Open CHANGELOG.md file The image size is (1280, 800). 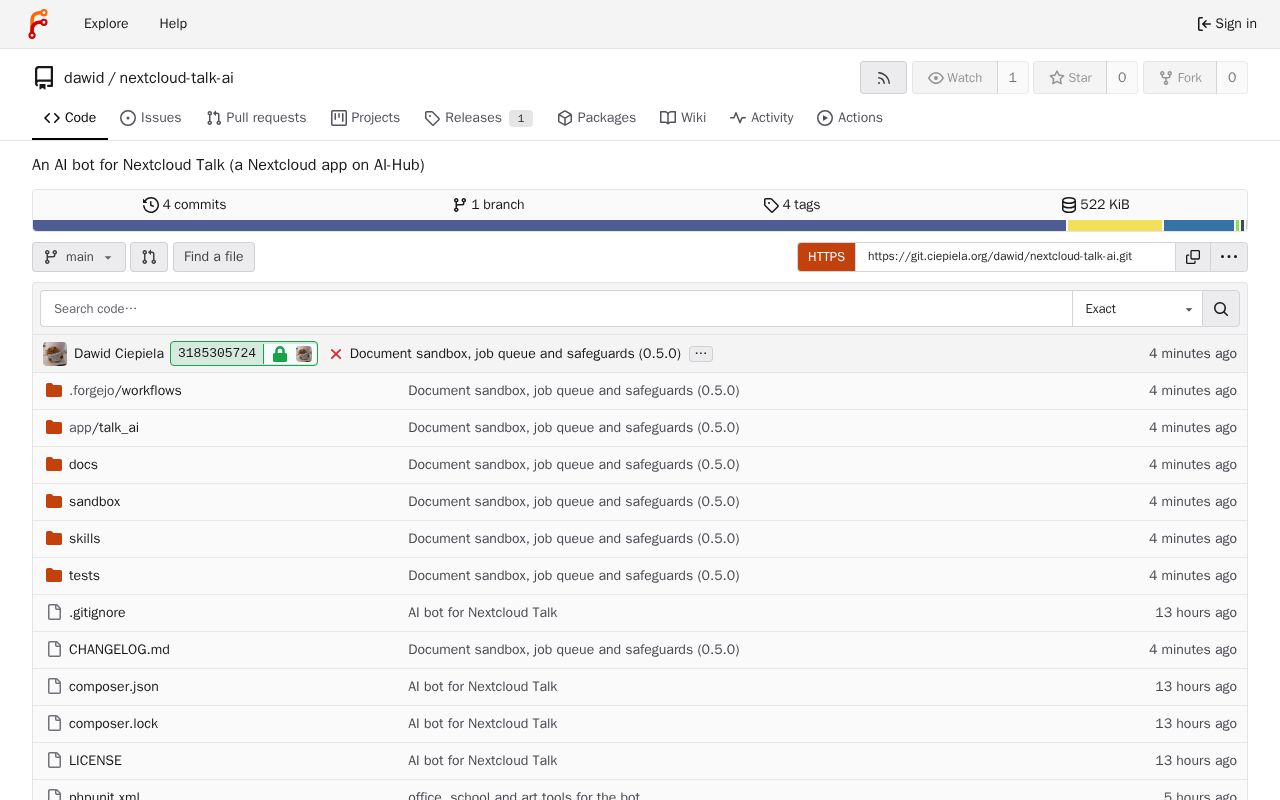click(x=119, y=650)
